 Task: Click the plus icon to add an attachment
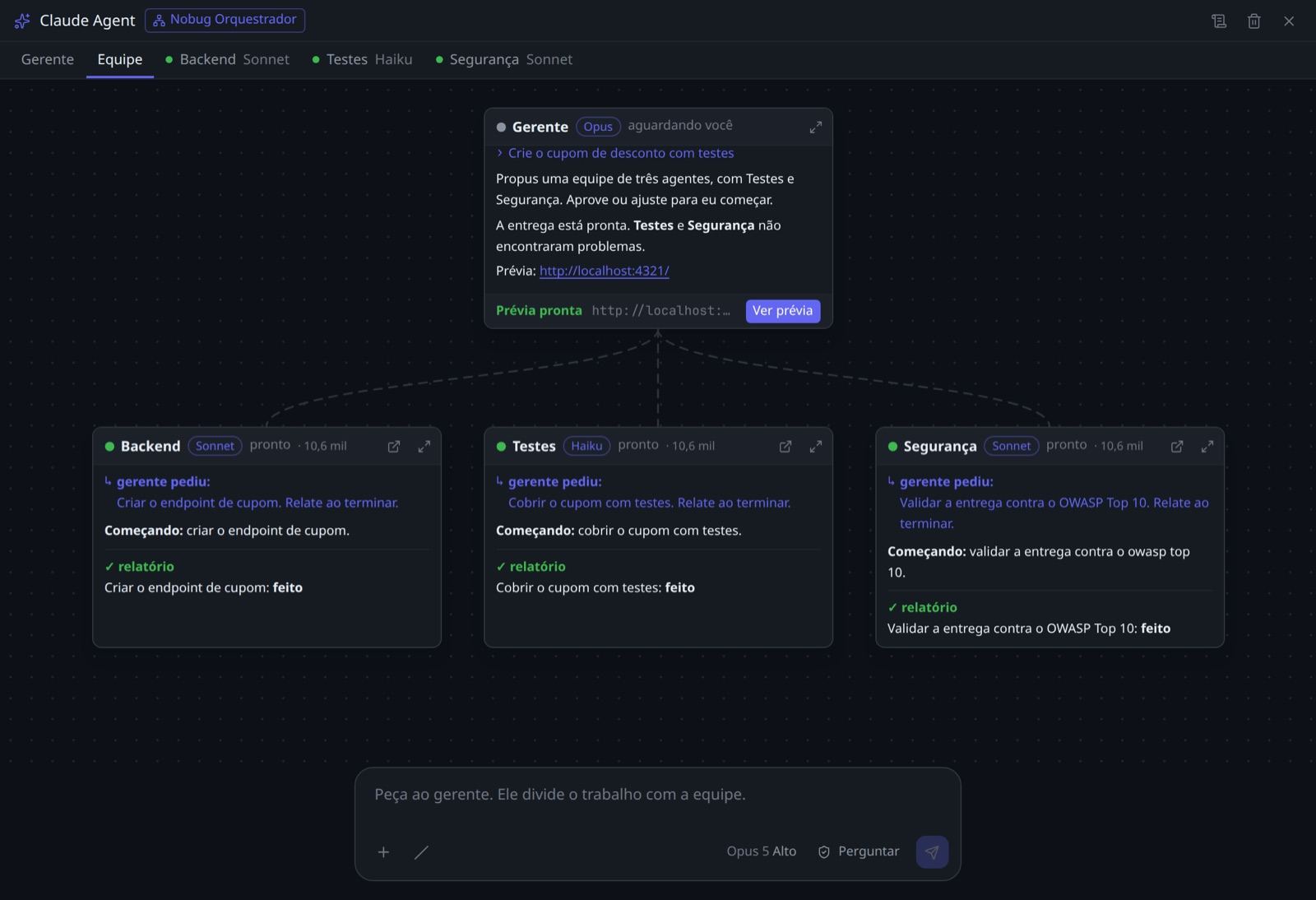coord(383,851)
